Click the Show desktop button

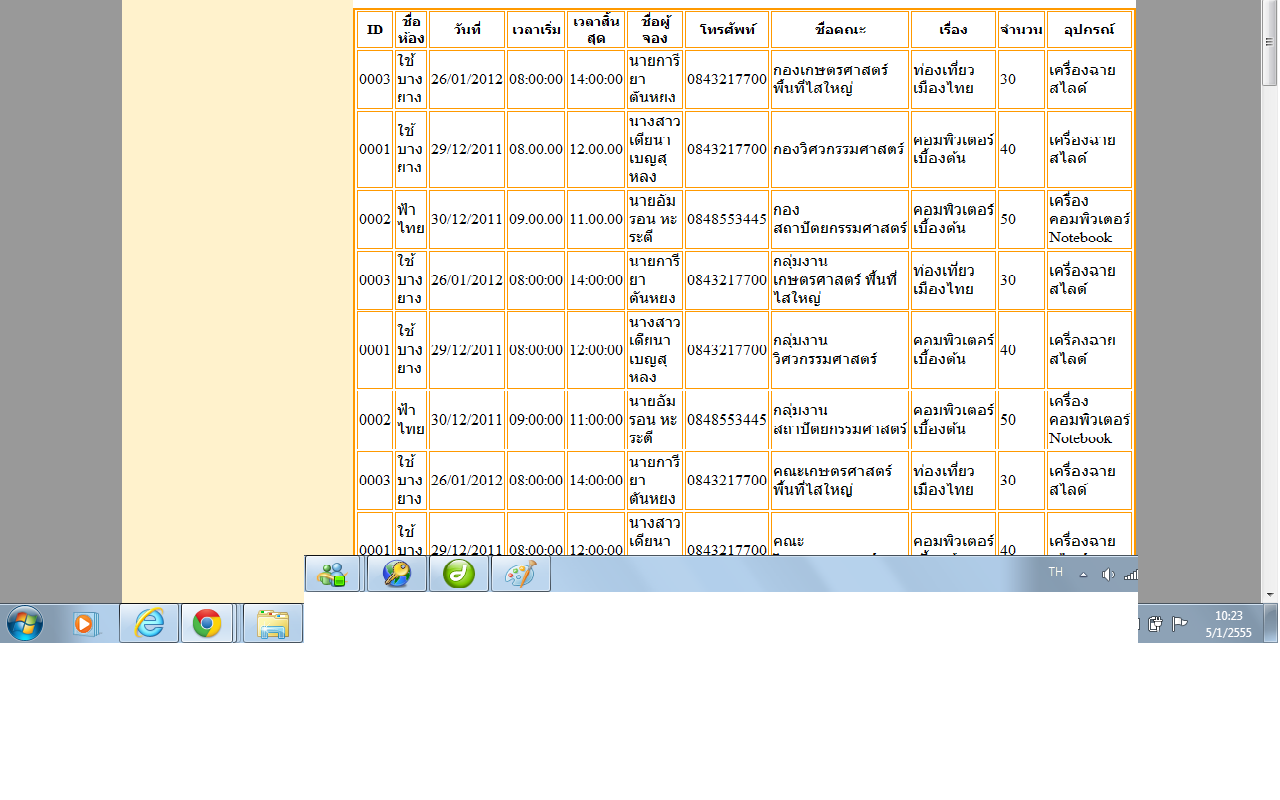(1271, 623)
